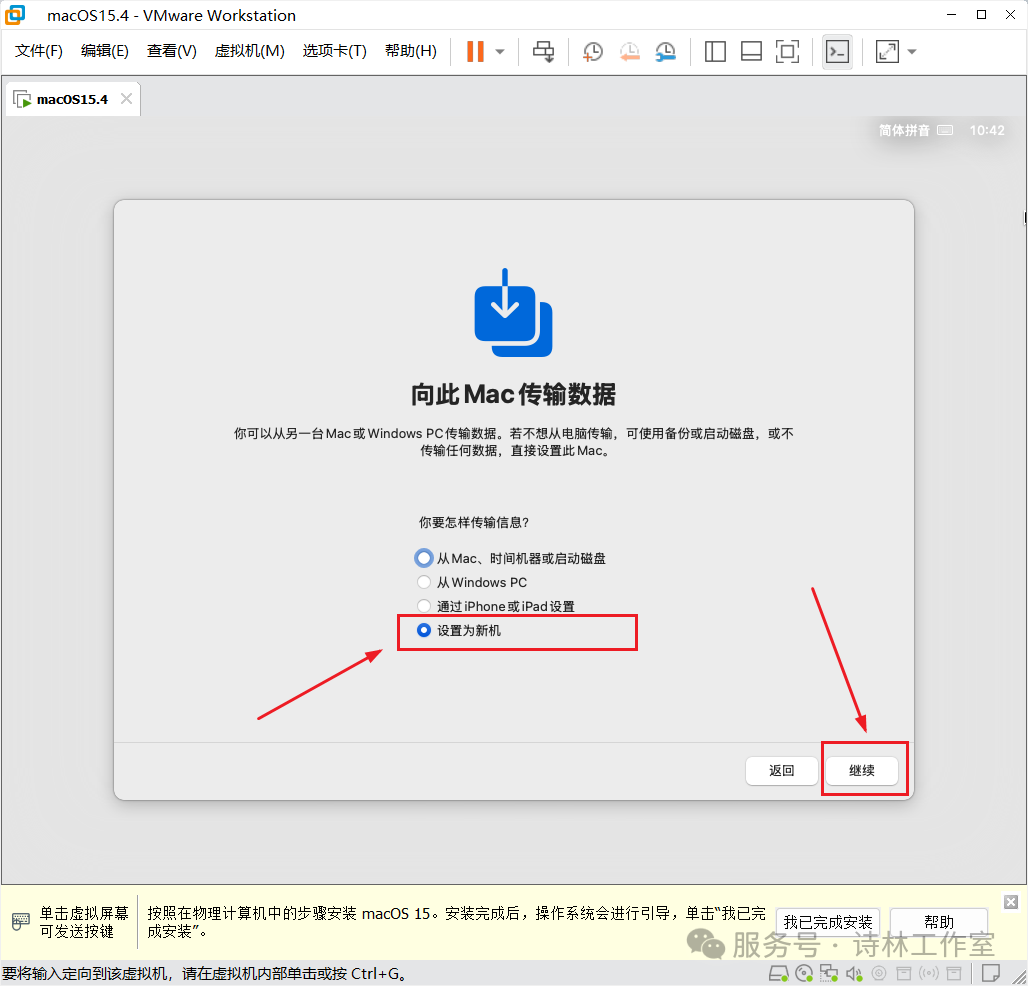The image size is (1028, 986).
Task: Expand the stretch display dropdown arrow
Action: 912,52
